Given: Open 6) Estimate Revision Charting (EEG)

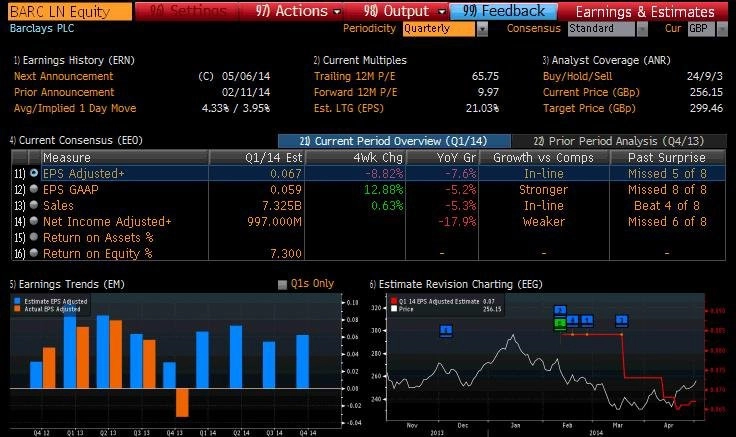Looking at the screenshot, I should [x=456, y=284].
